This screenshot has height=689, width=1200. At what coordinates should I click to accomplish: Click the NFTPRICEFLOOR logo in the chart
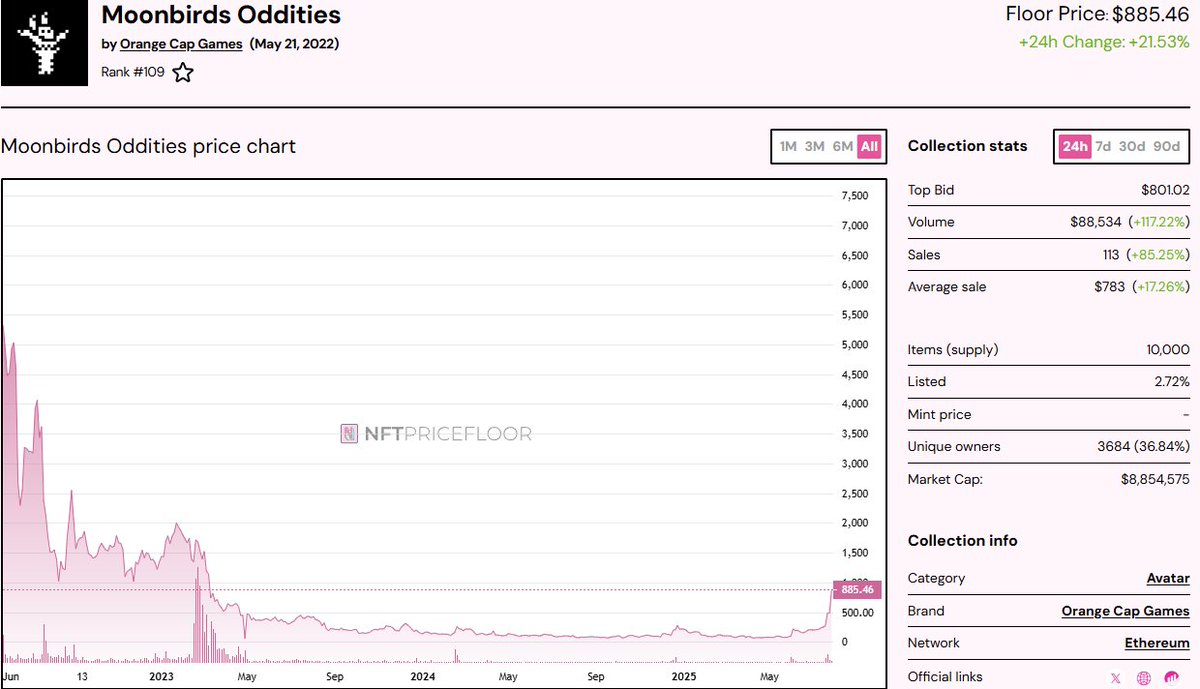(x=436, y=433)
